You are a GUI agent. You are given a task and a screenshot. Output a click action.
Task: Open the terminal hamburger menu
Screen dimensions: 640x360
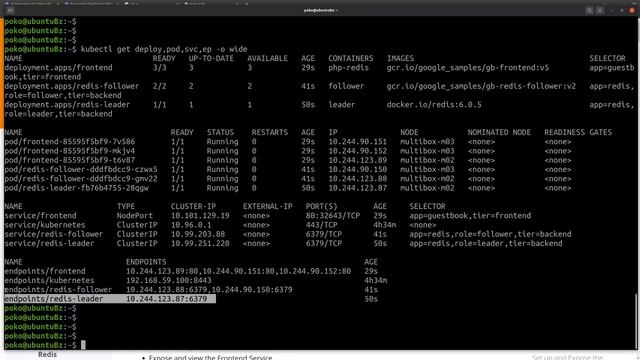[x=600, y=10]
